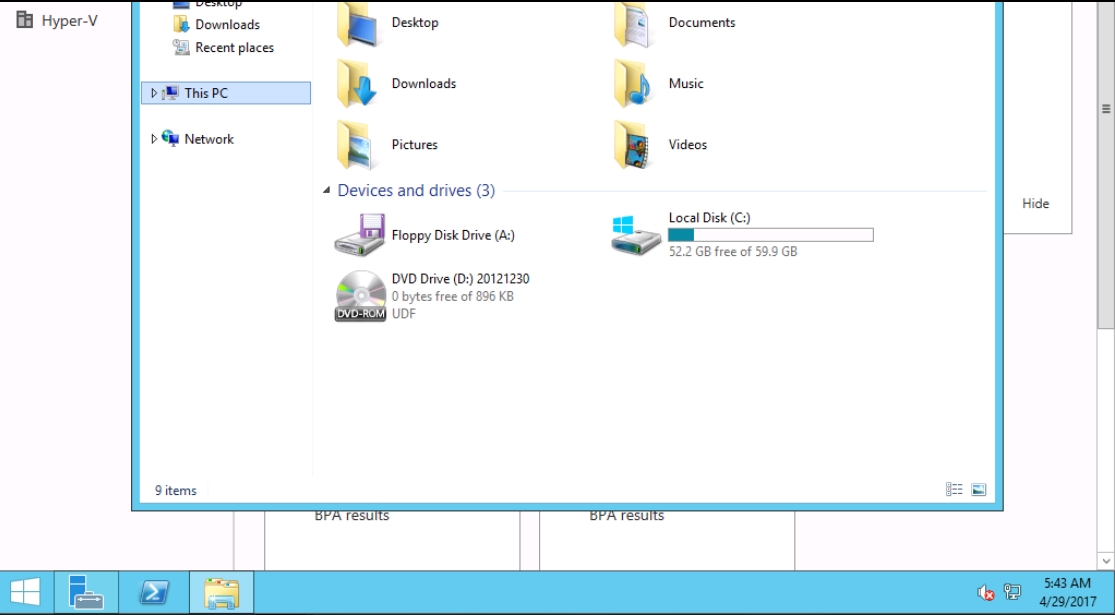This screenshot has width=1115, height=615.
Task: Switch to large icons view layout
Action: coord(979,490)
